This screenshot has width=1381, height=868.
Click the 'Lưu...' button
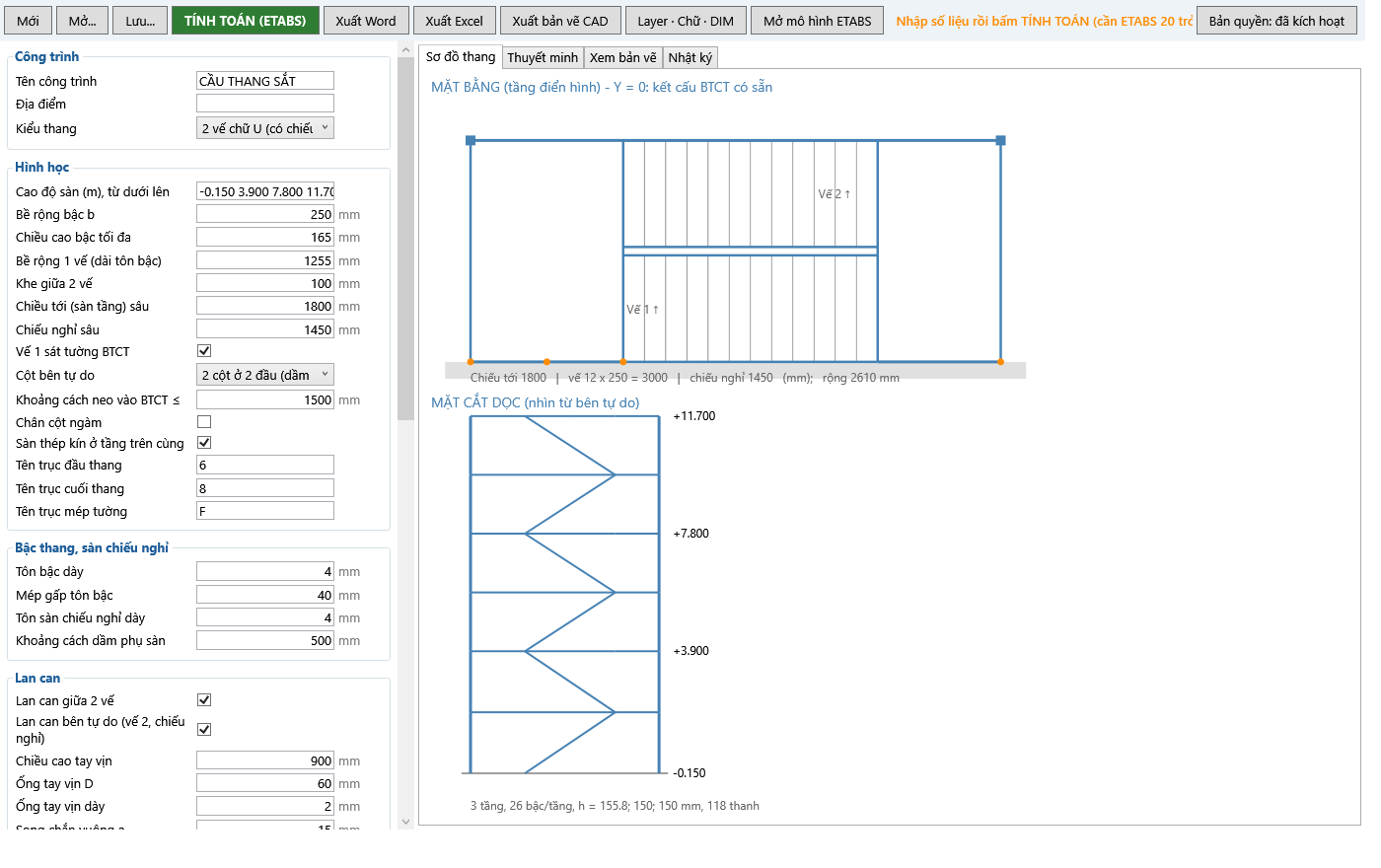140,21
